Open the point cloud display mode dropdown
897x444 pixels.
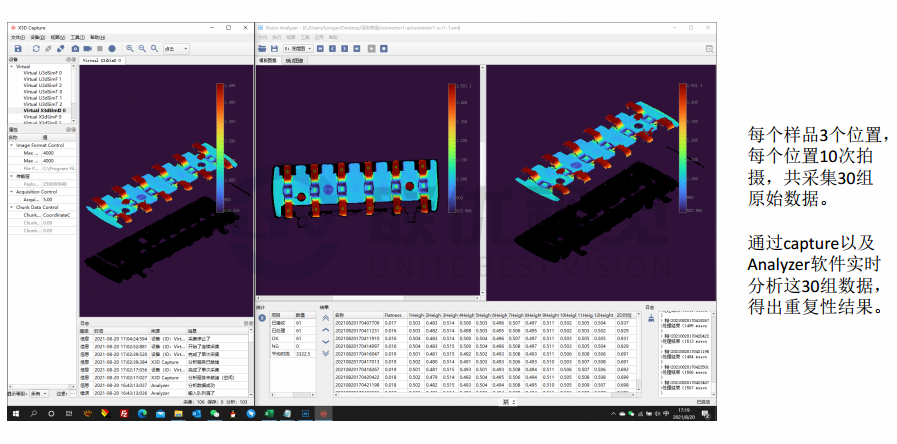(x=175, y=48)
